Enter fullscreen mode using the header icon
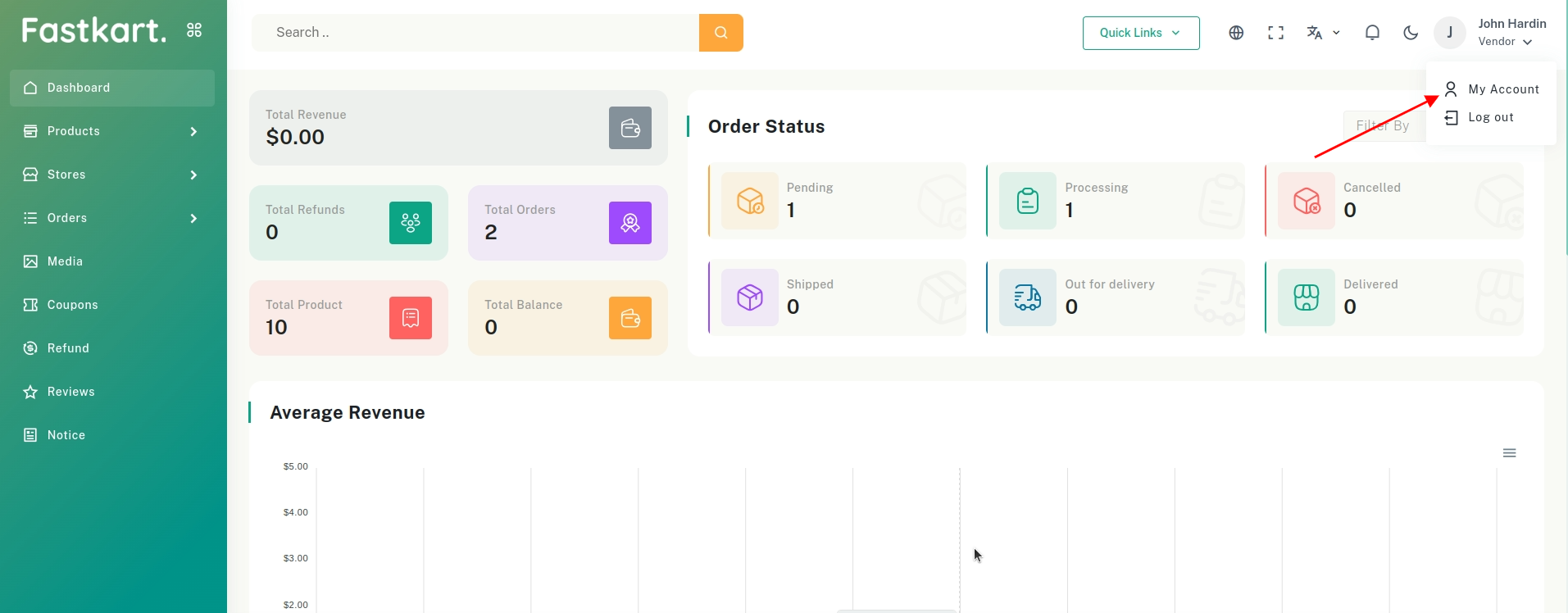The width and height of the screenshot is (1568, 613). [1275, 33]
